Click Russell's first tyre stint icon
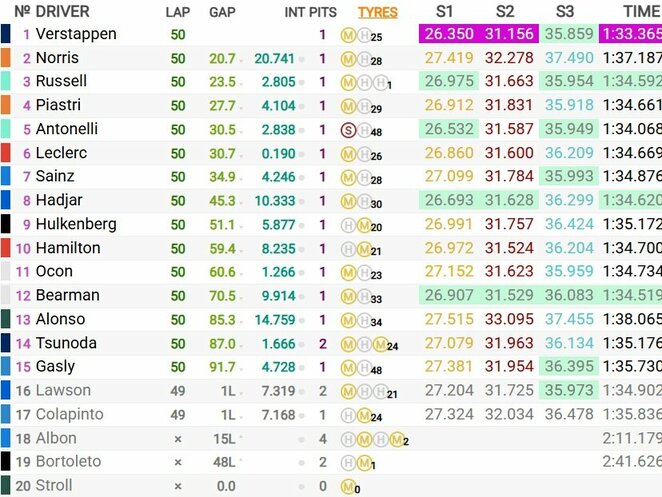The height and width of the screenshot is (497, 662). 348,83
